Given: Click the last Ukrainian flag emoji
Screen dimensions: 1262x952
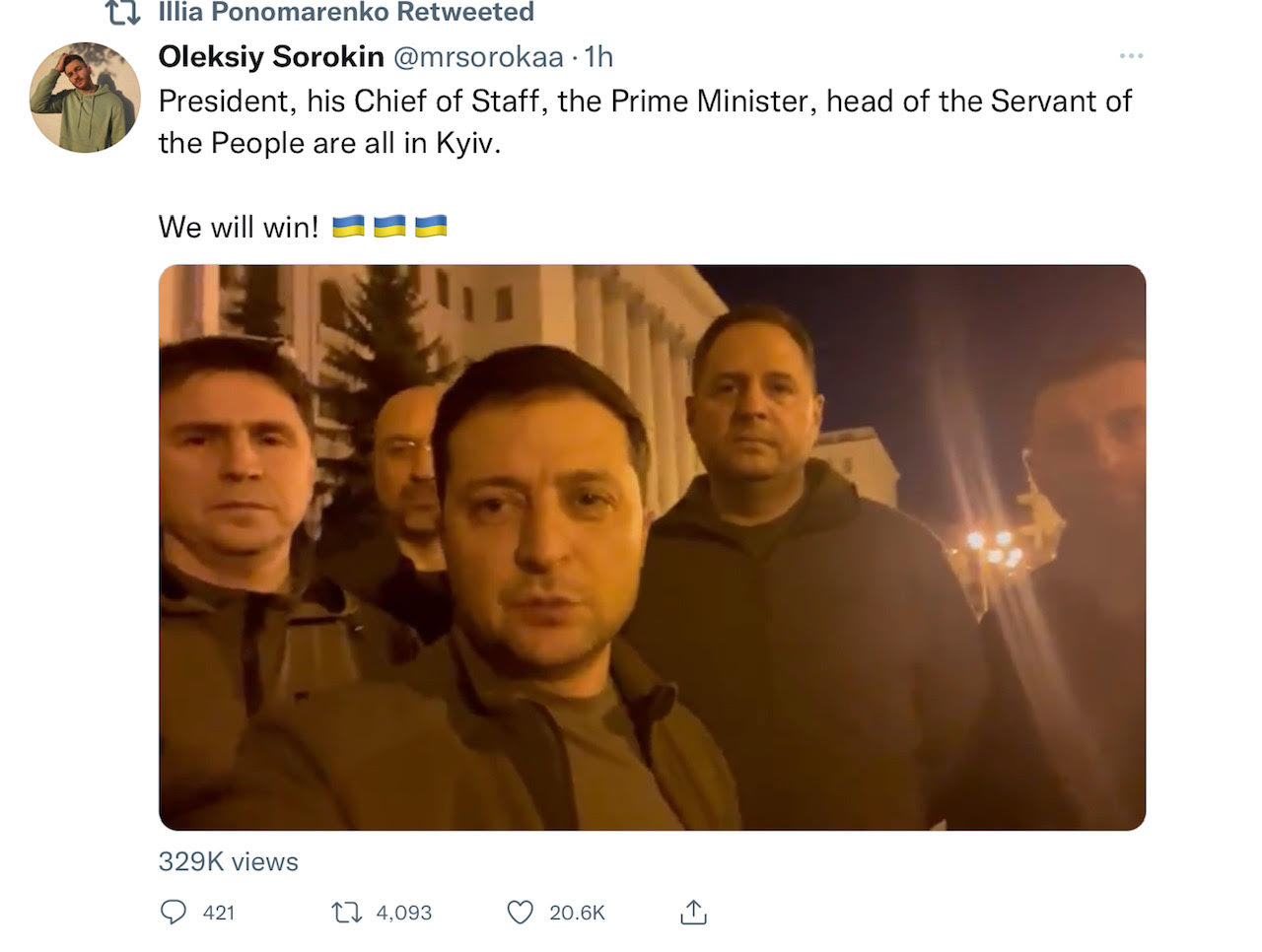Looking at the screenshot, I should click(x=431, y=227).
